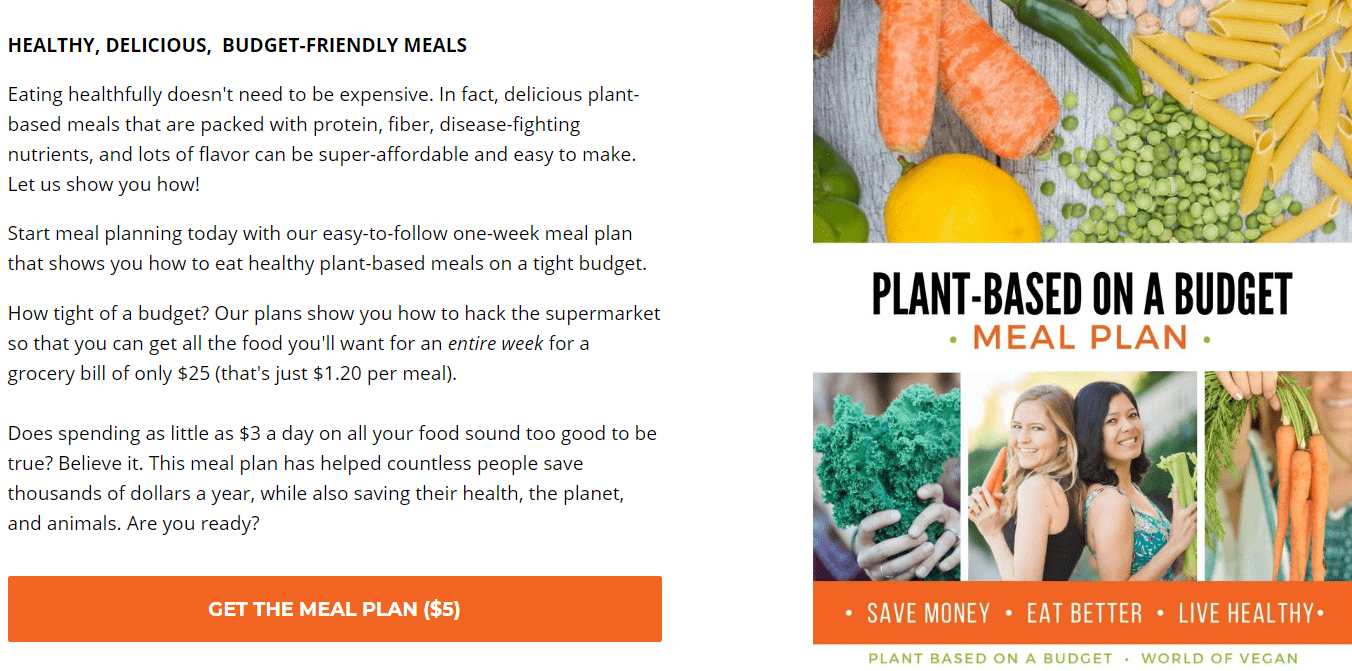Image resolution: width=1352 pixels, height=671 pixels.
Task: Click the SAVE MONEY text on orange banner
Action: (928, 613)
